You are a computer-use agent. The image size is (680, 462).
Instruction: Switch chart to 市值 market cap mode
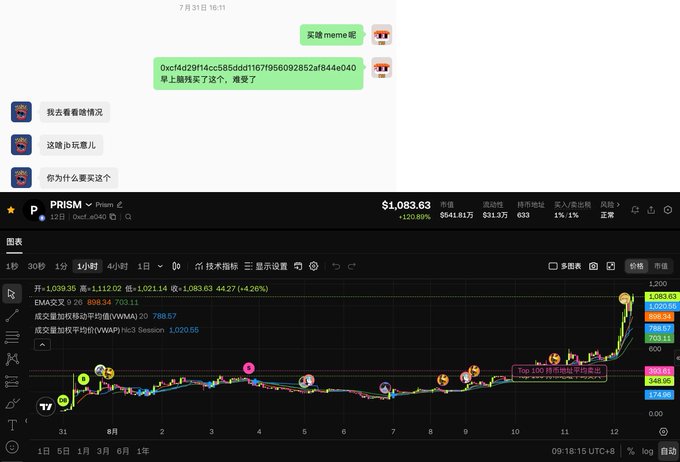tap(660, 266)
